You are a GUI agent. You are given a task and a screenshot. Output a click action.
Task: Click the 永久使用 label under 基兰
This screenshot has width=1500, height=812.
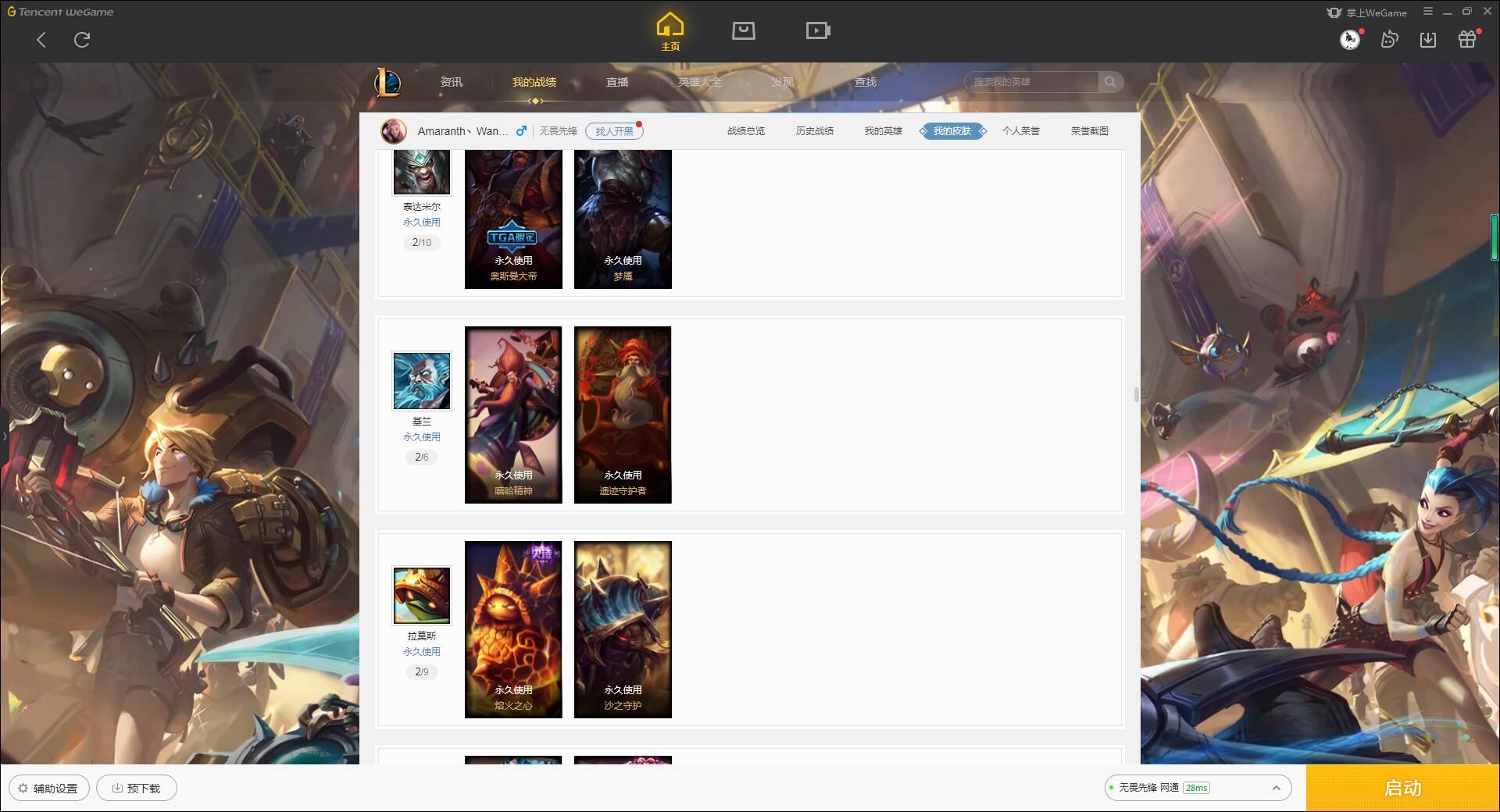tap(422, 437)
